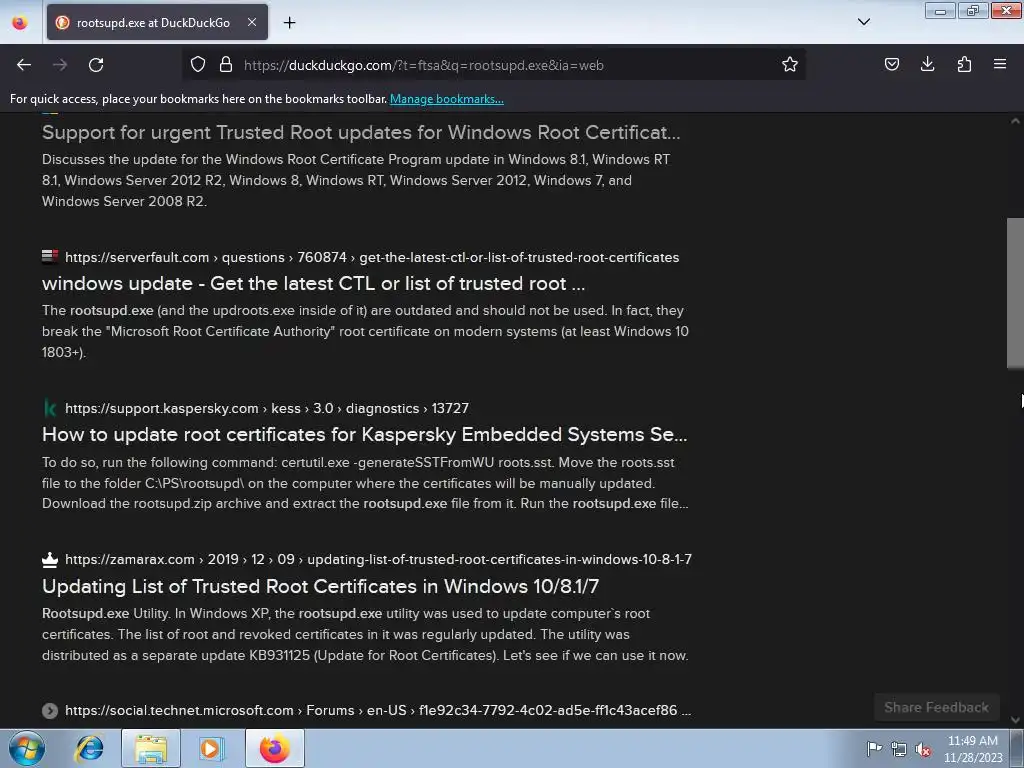Open the social.technet.microsoft.com result URL
The height and width of the screenshot is (768, 1024).
coord(378,711)
